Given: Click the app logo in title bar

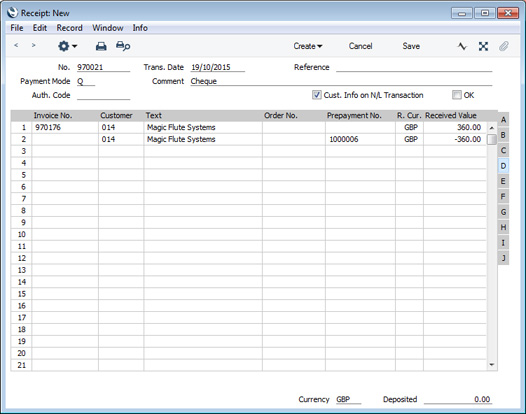Looking at the screenshot, I should click(12, 13).
